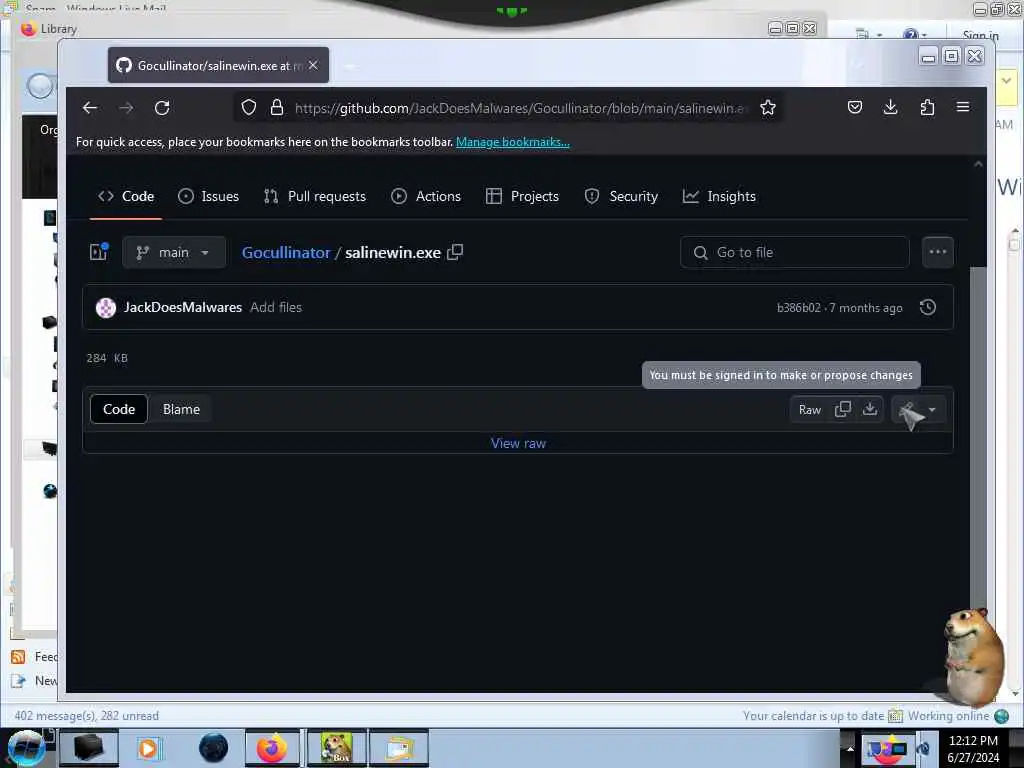Viewport: 1024px width, 768px height.
Task: Open the media player taskbar icon
Action: [x=148, y=748]
